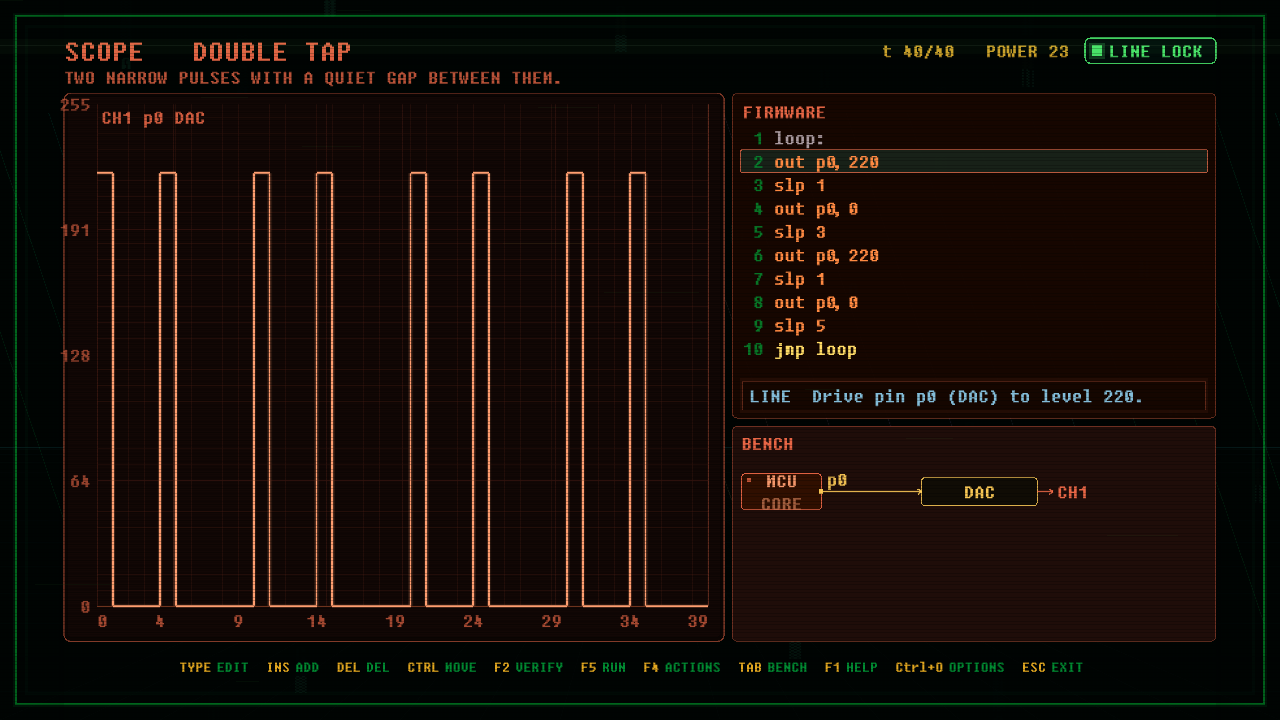1280x720 pixels.
Task: Click x-axis tick 34 on scope
Action: point(630,621)
